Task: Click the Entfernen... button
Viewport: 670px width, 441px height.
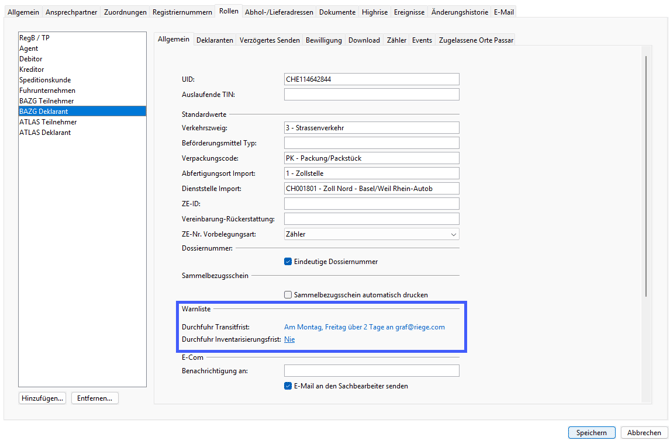Action: (x=95, y=398)
